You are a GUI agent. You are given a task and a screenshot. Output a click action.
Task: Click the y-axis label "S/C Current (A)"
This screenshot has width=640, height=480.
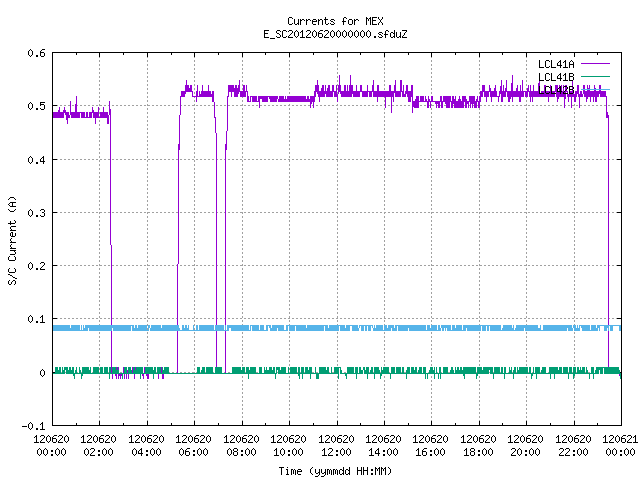(x=13, y=241)
